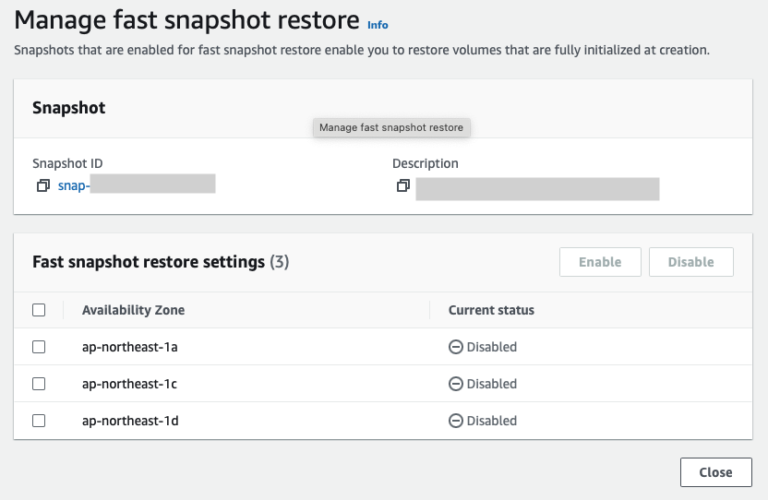Copy the Snapshot ID with copy icon

coord(43,186)
